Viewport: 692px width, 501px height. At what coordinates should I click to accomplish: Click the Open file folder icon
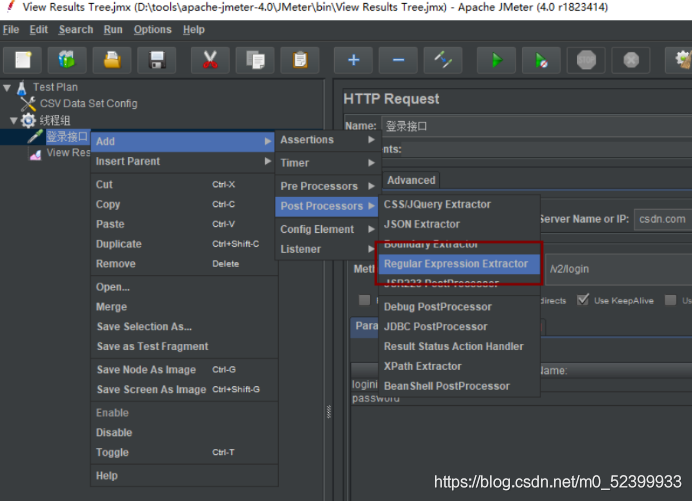pyautogui.click(x=112, y=60)
